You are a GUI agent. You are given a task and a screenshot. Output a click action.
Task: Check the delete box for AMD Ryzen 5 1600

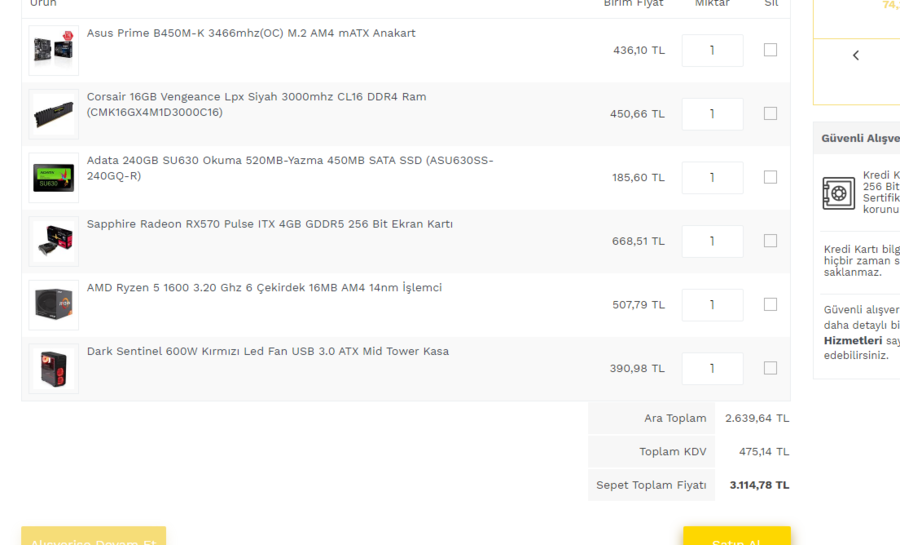(770, 305)
